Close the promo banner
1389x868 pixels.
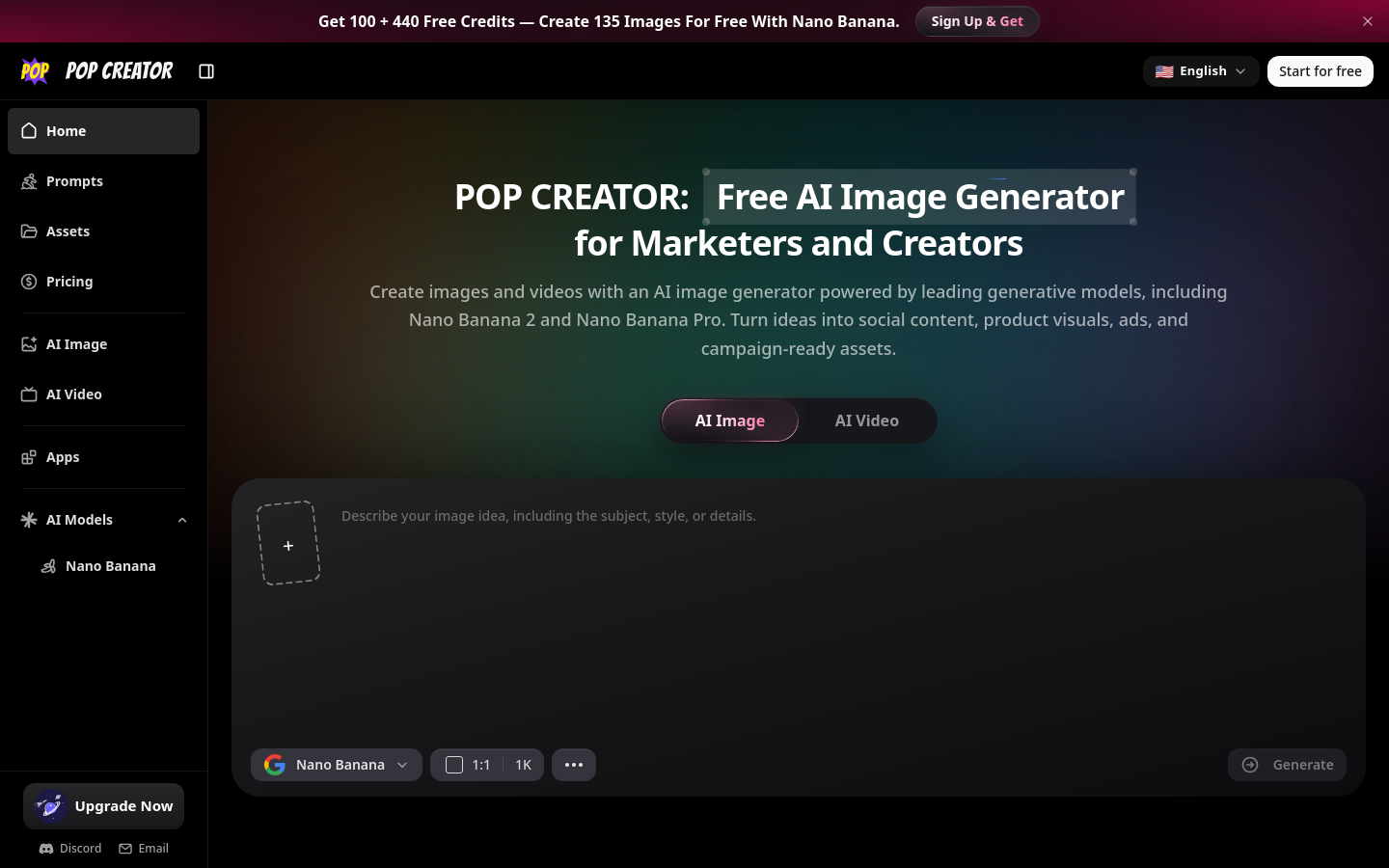(1367, 21)
